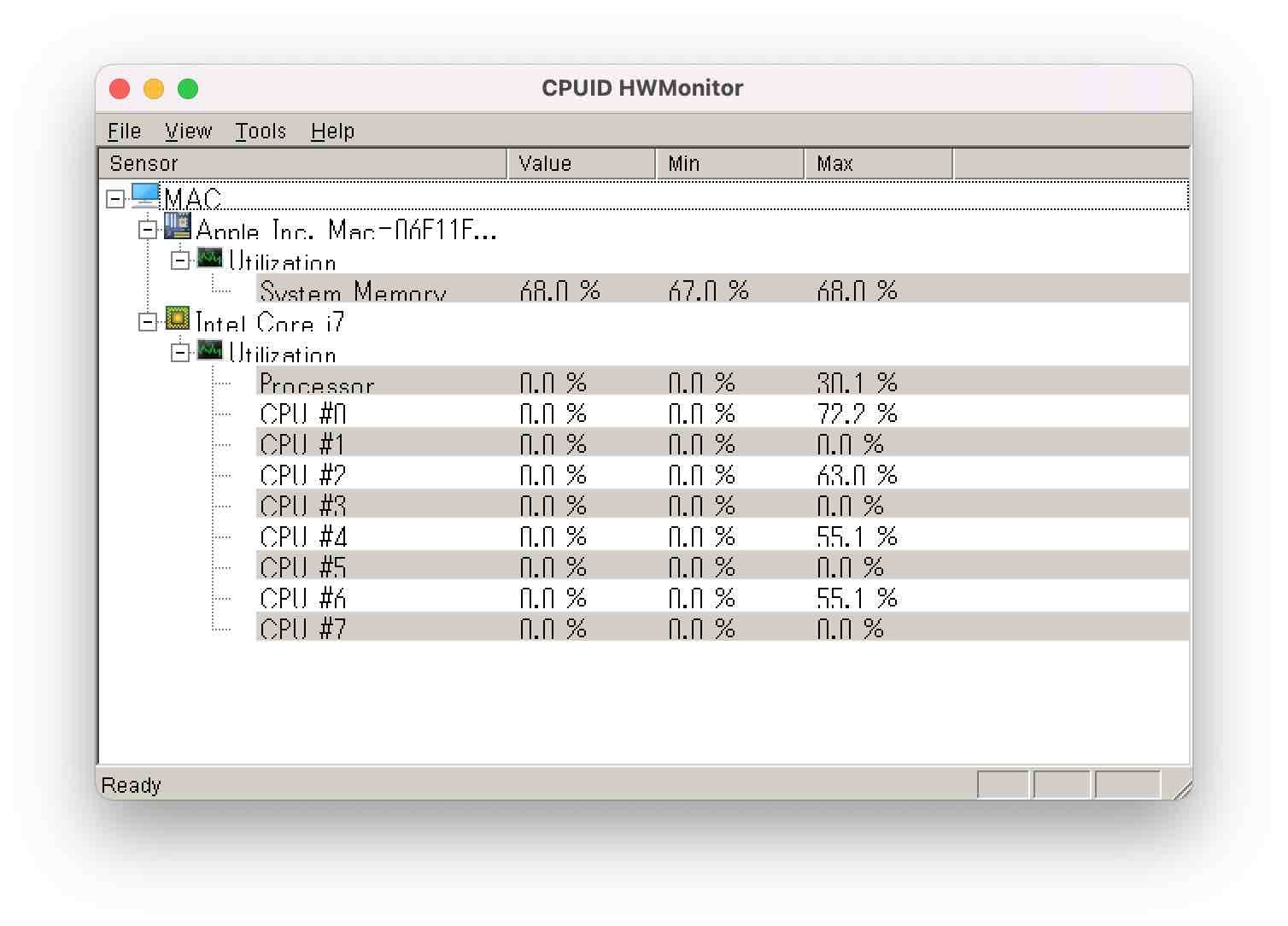The height and width of the screenshot is (926, 1288).
Task: Select the CPU #4 row
Action: click(x=723, y=535)
